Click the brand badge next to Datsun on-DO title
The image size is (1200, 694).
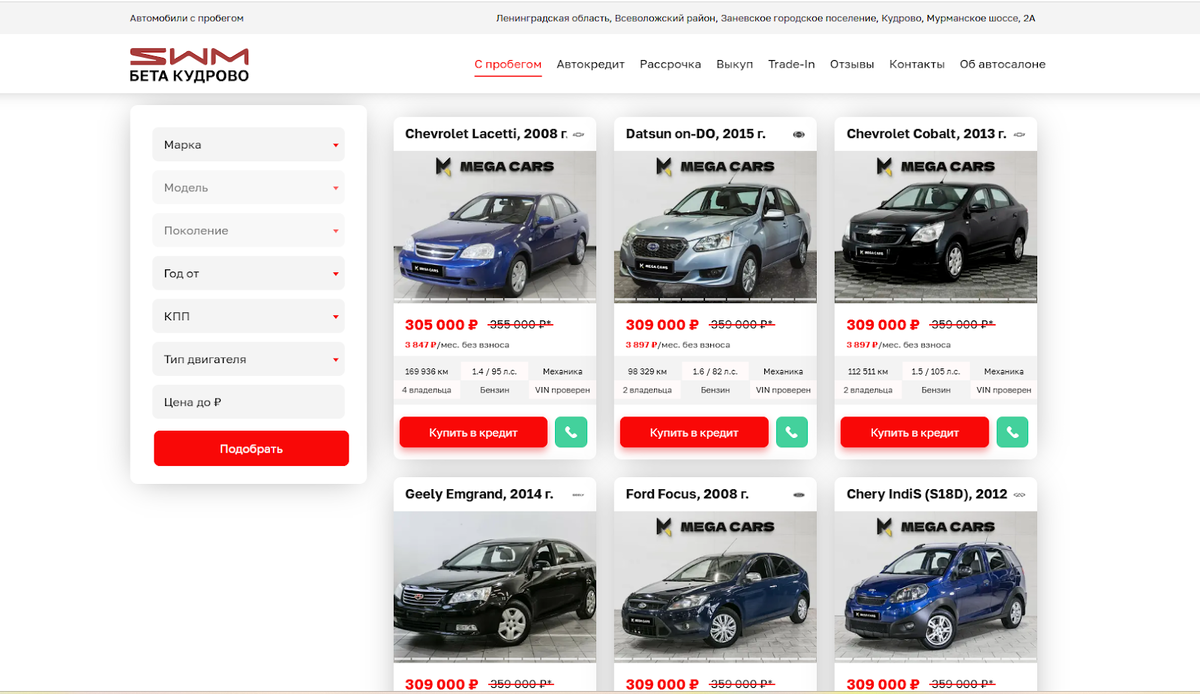click(799, 134)
